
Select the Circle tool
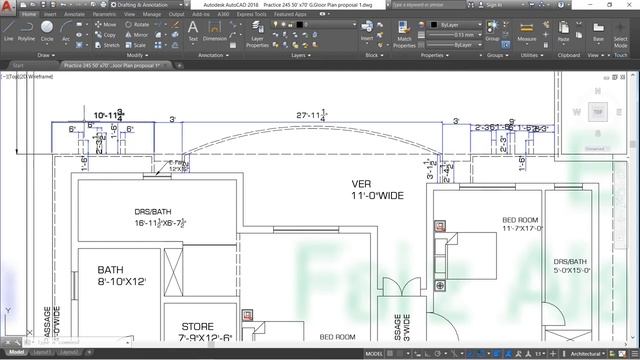47,31
